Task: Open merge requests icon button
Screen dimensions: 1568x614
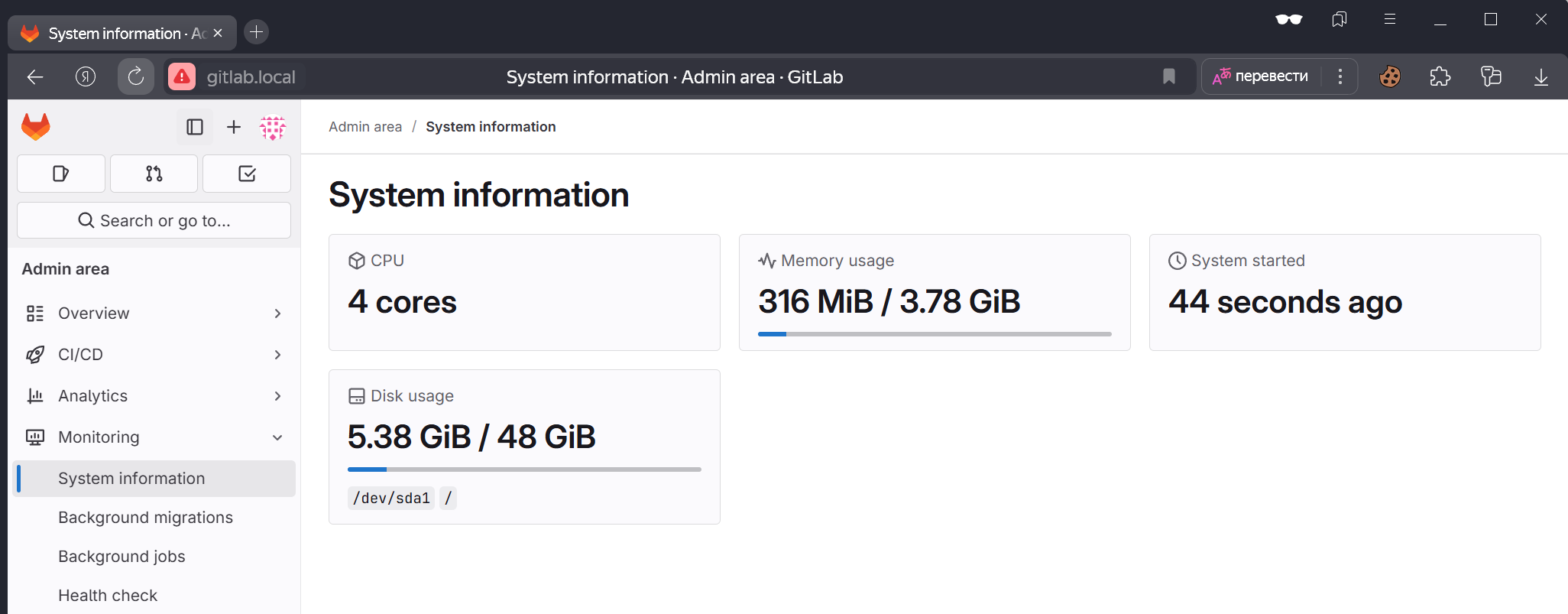Action: click(154, 174)
